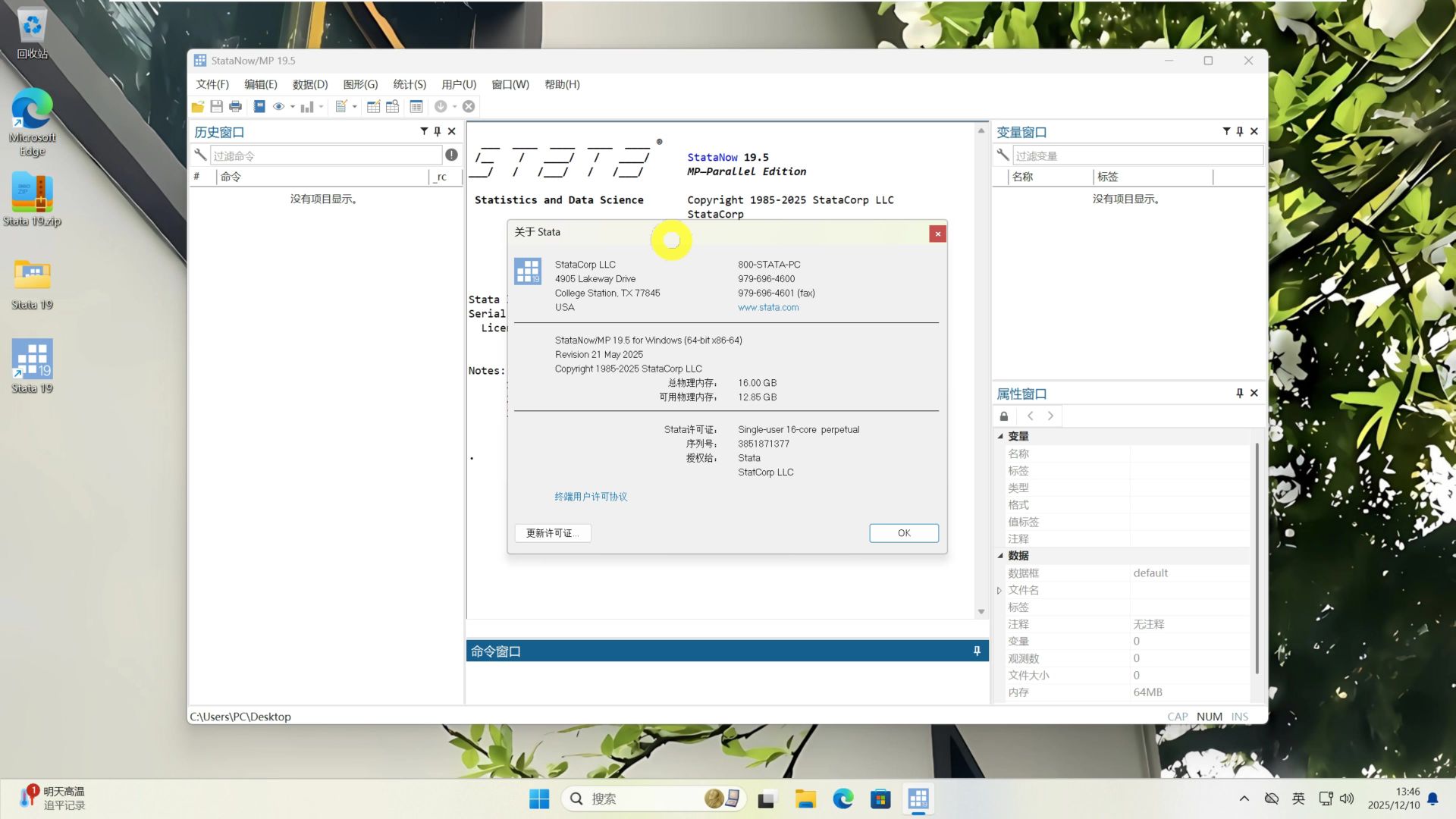Click the Results window scroll down arrow

tap(981, 611)
